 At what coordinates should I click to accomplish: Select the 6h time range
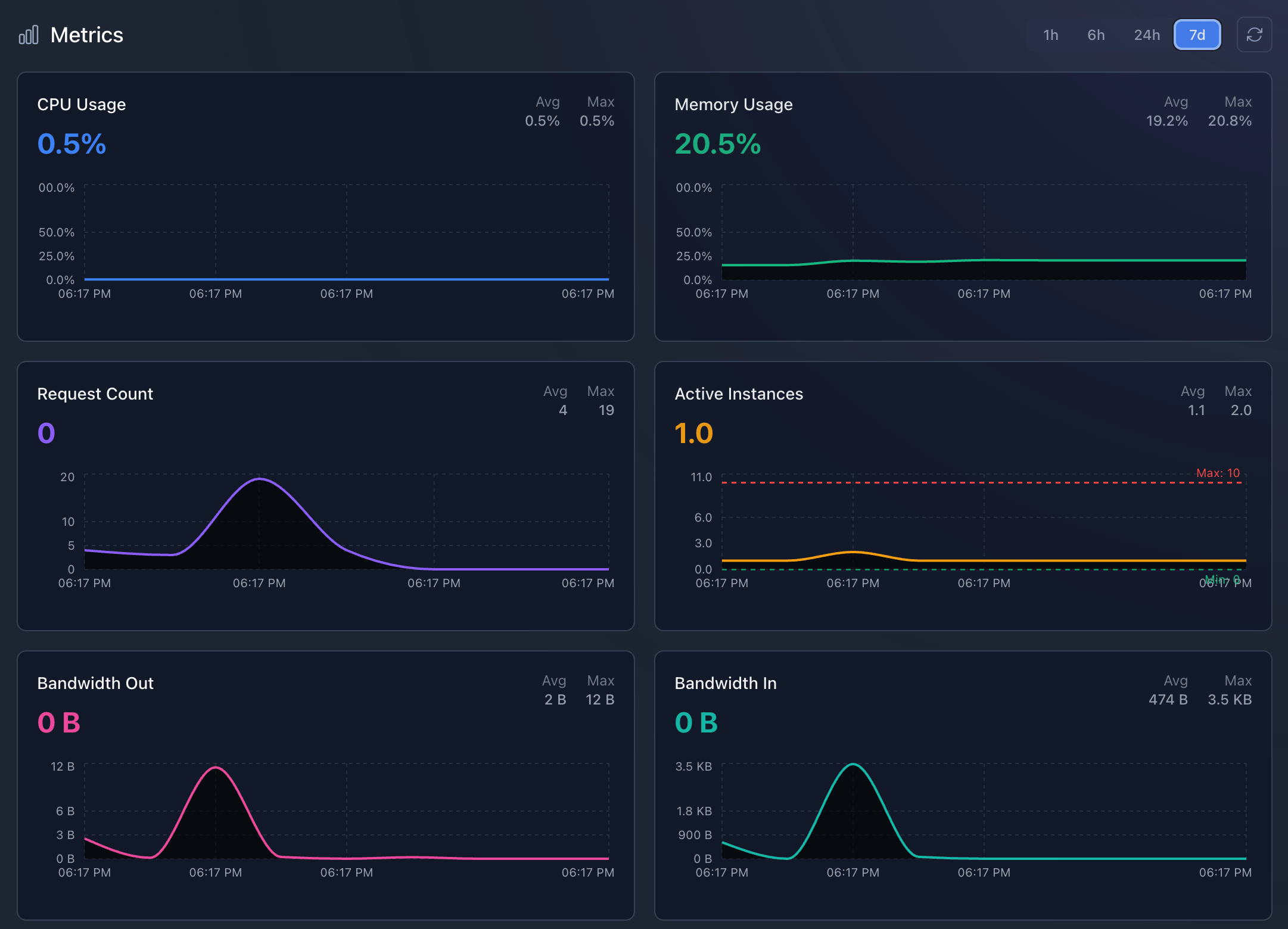click(x=1096, y=35)
